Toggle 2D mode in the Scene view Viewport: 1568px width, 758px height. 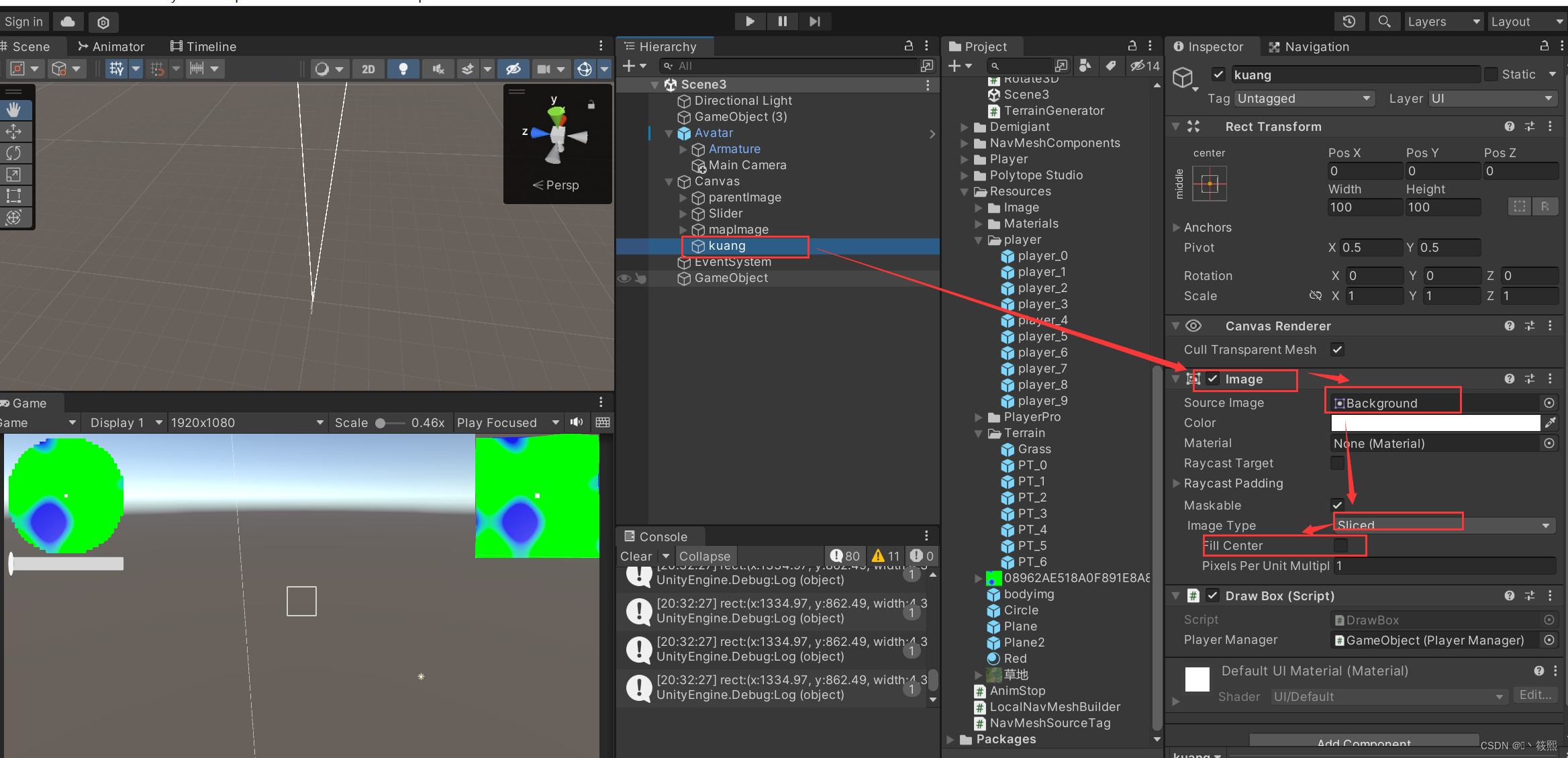pos(368,68)
